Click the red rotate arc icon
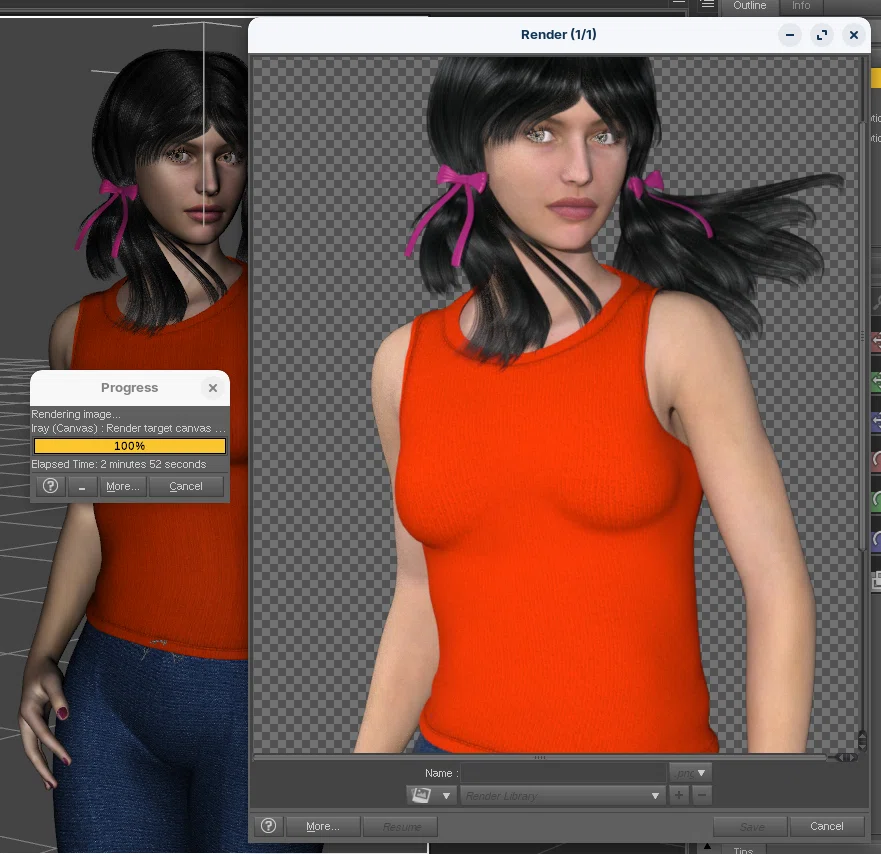The width and height of the screenshot is (881, 854). 877,460
